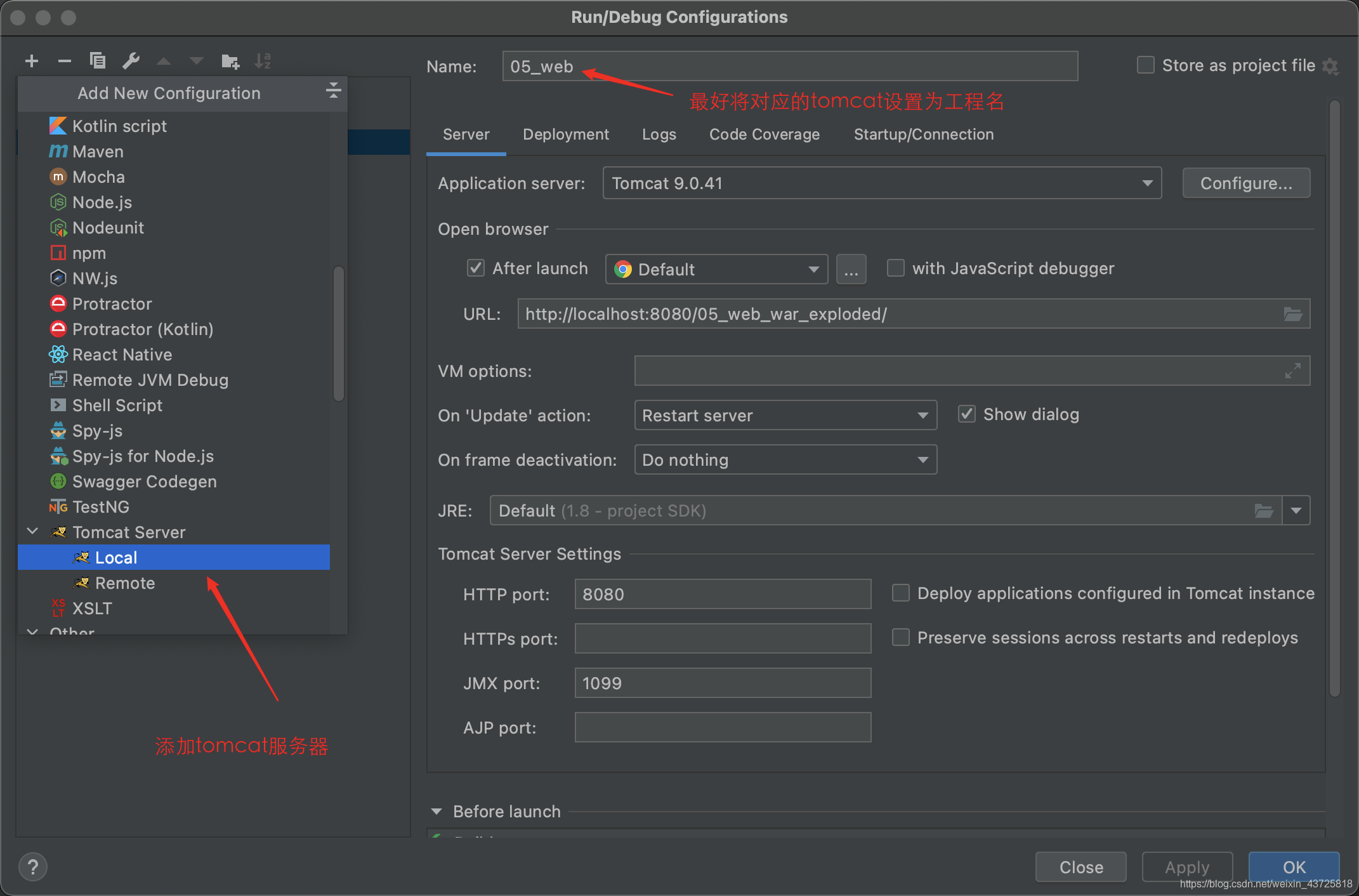Click the folder icon in the URL field

coord(1292,313)
